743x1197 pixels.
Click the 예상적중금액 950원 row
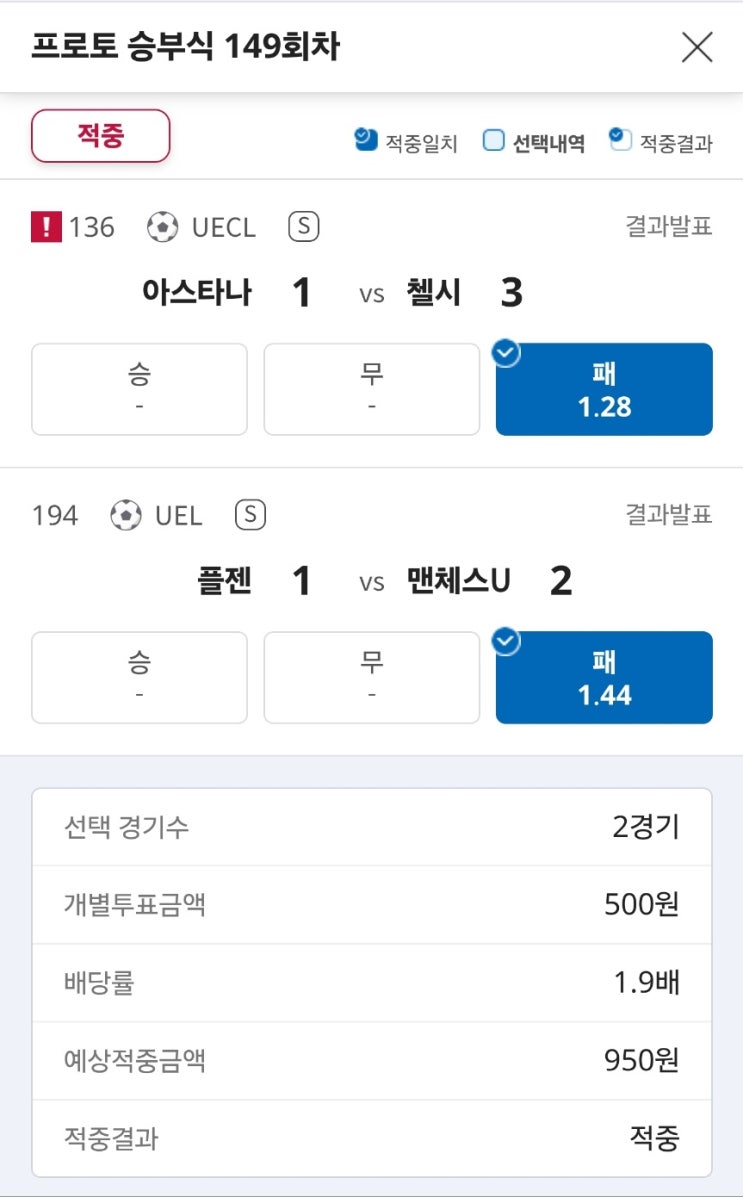[x=371, y=1060]
